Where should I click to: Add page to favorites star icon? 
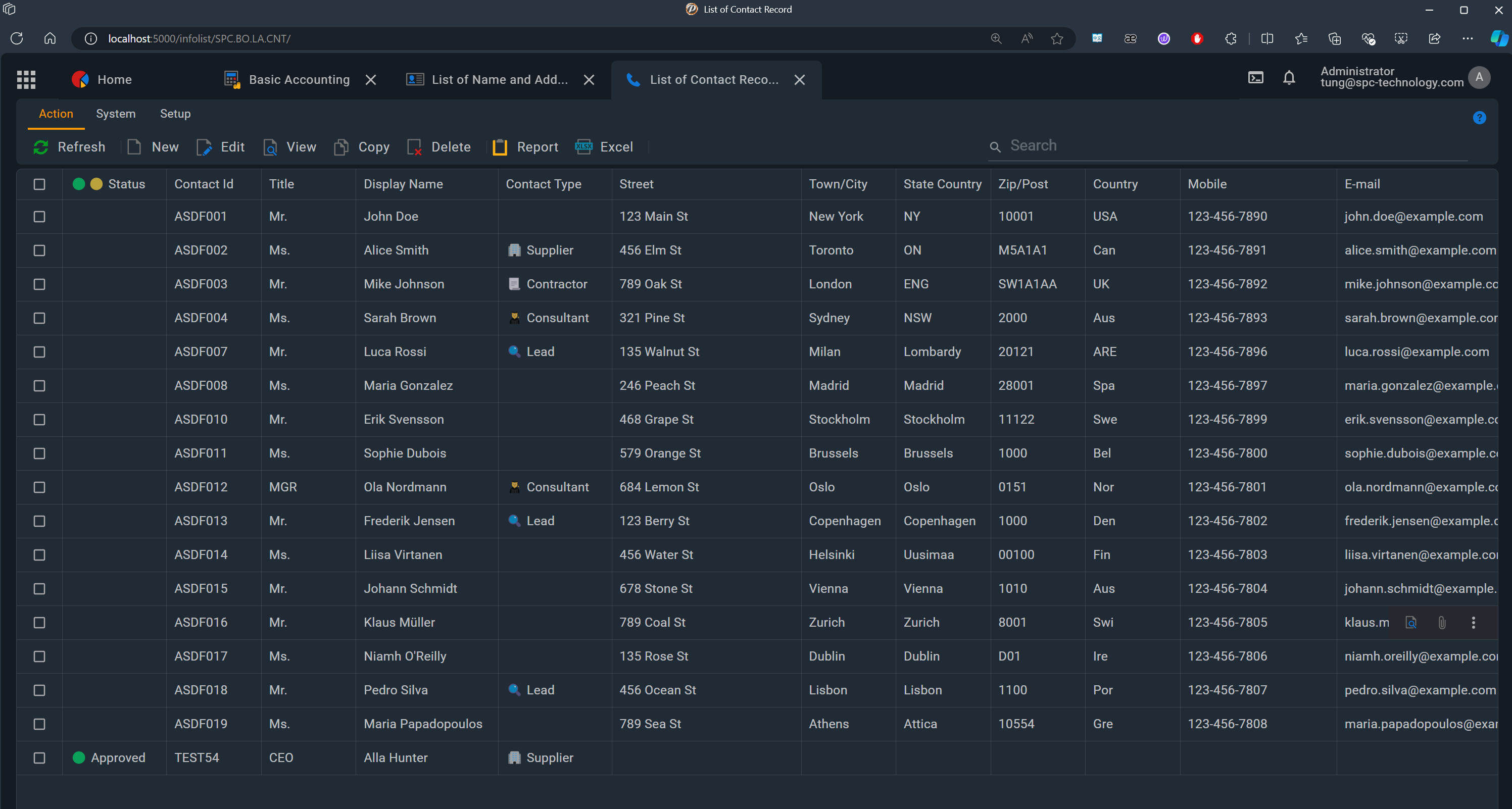[x=1057, y=39]
